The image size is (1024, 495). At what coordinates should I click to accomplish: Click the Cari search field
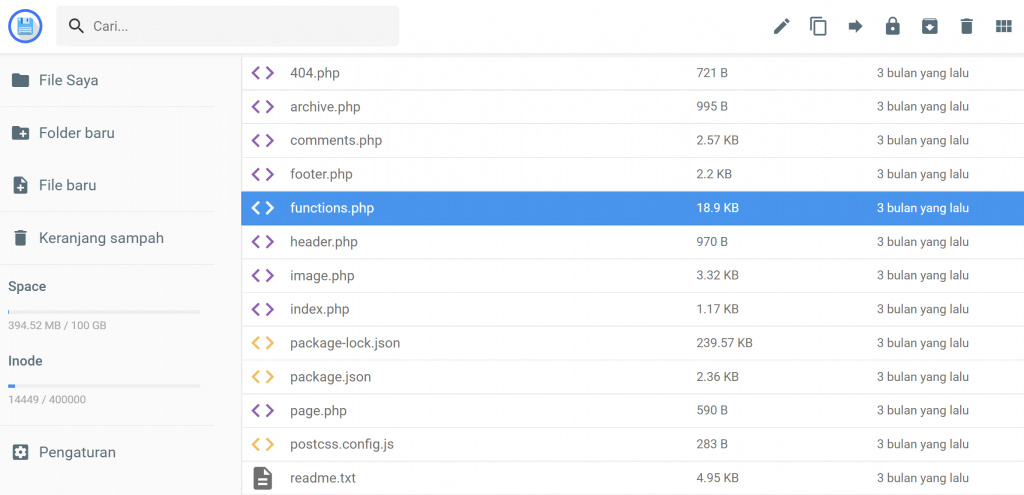[x=227, y=26]
